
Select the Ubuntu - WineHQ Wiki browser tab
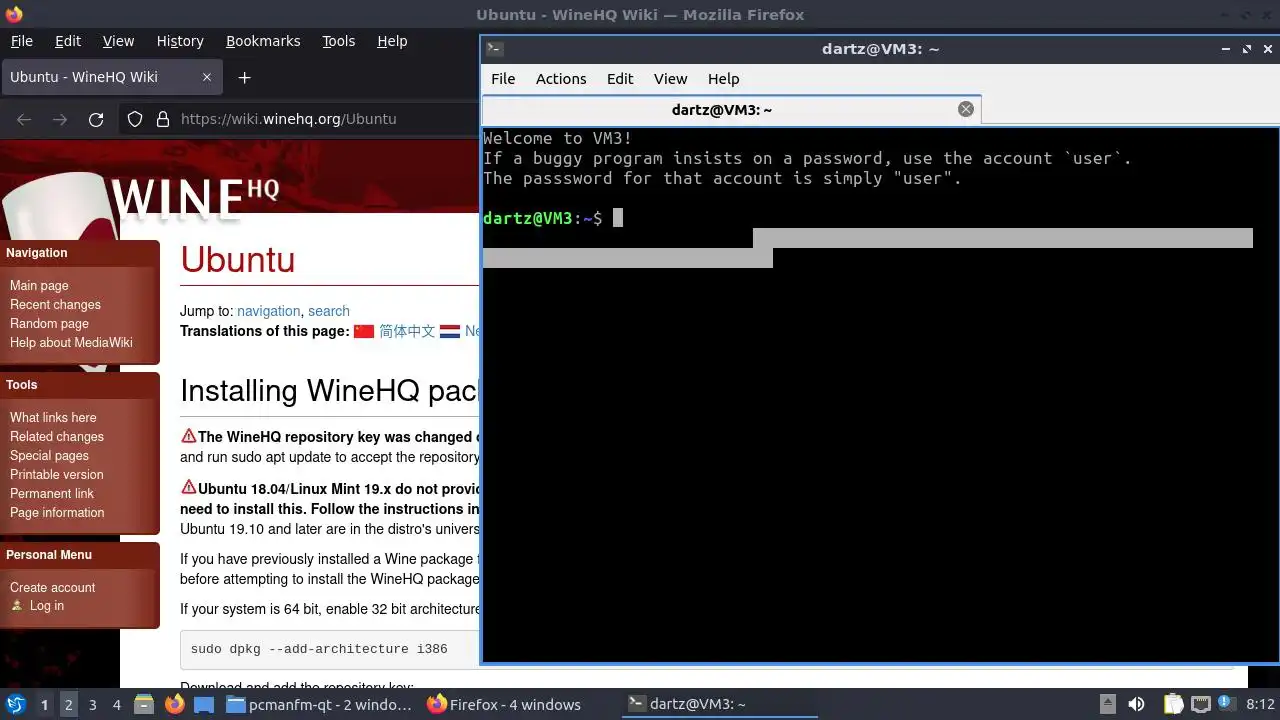(x=111, y=77)
